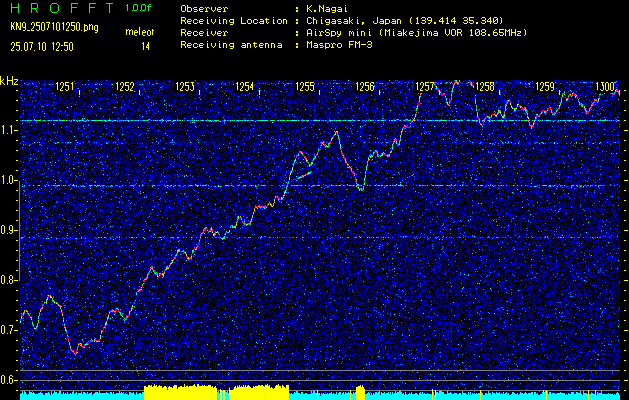The height and width of the screenshot is (400, 629).
Task: Click the date stamp 25.07.10 12:50
Action: [x=42, y=47]
